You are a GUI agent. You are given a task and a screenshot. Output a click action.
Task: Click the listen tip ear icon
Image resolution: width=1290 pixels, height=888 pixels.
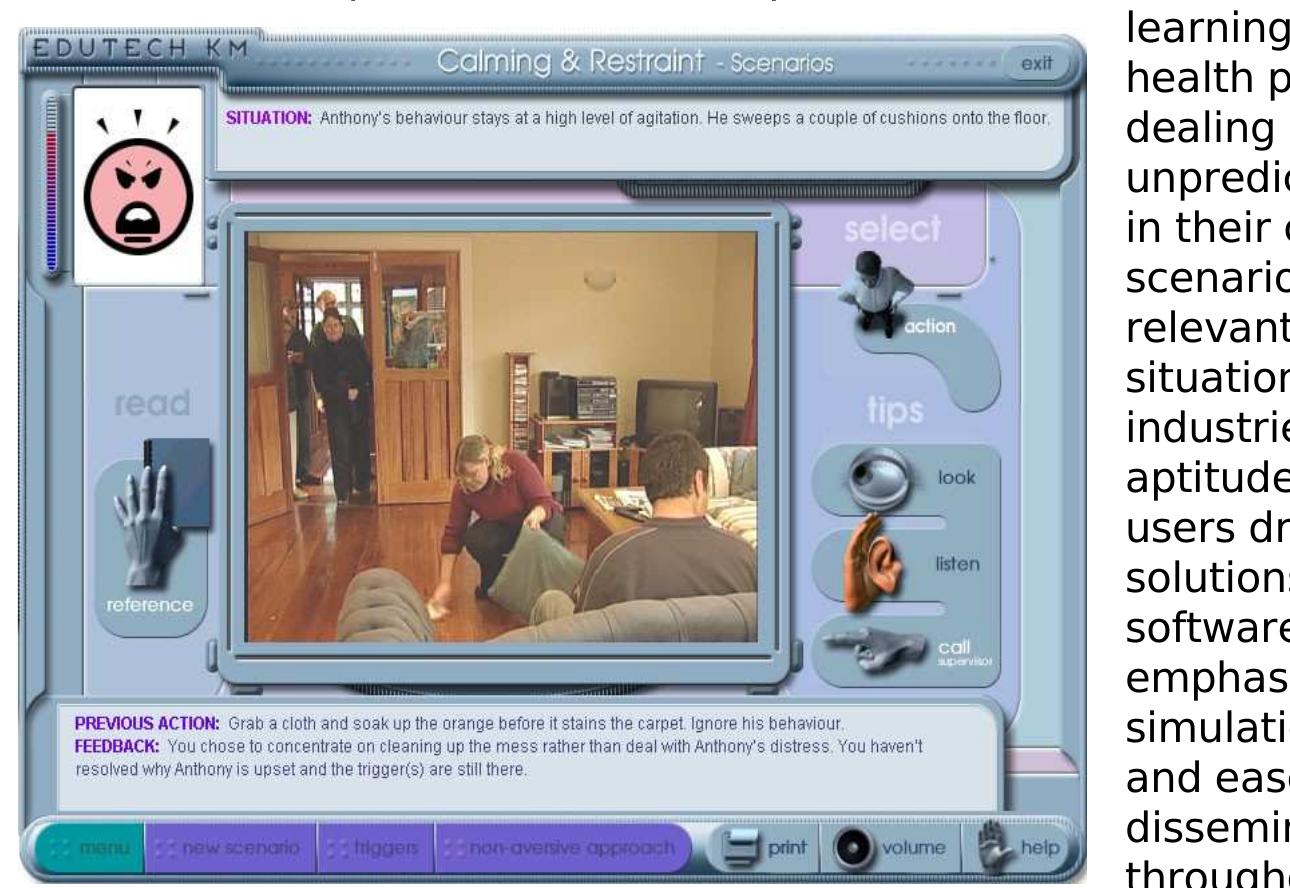pyautogui.click(x=873, y=564)
